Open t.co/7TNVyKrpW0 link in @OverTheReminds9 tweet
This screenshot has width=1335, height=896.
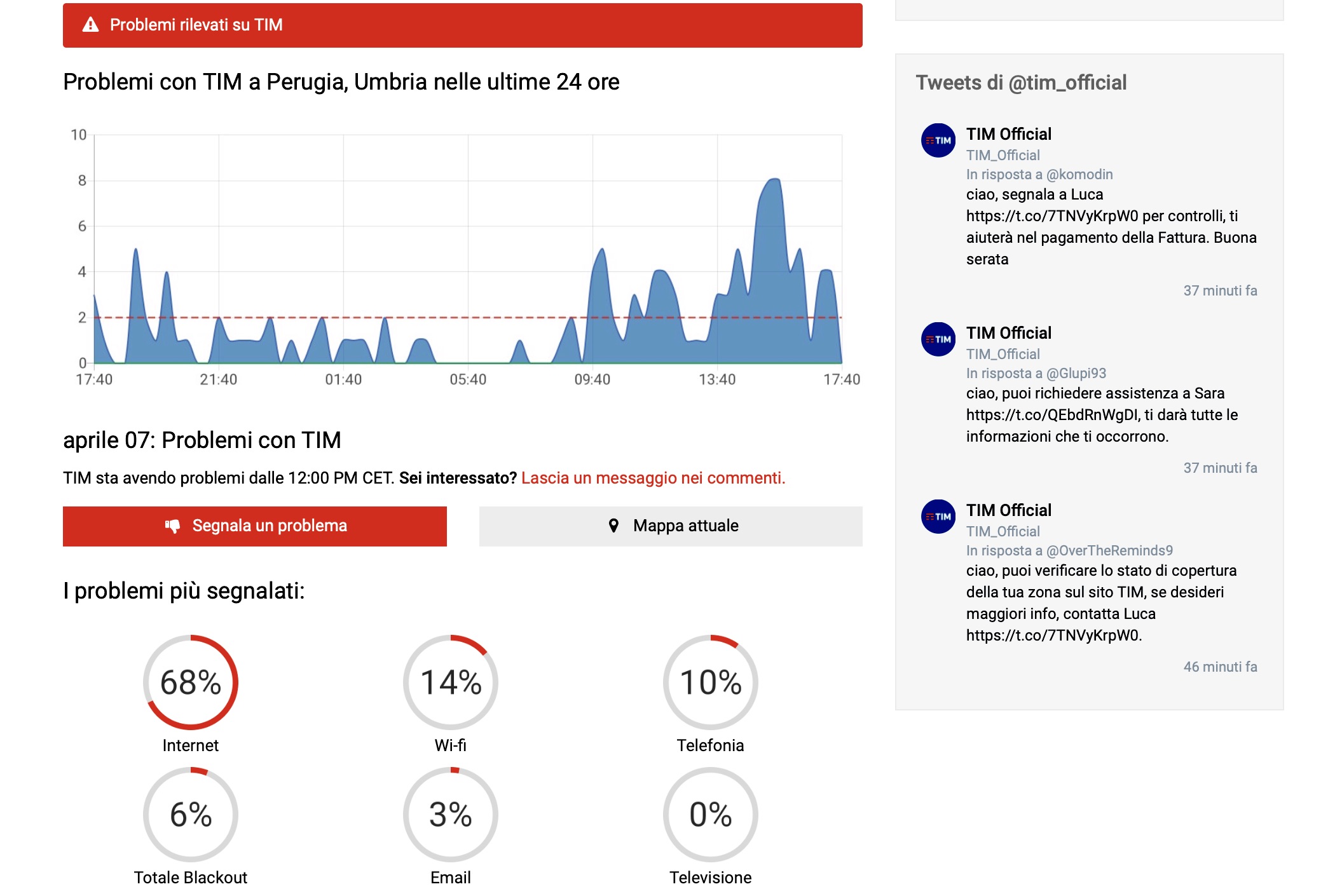click(1052, 635)
